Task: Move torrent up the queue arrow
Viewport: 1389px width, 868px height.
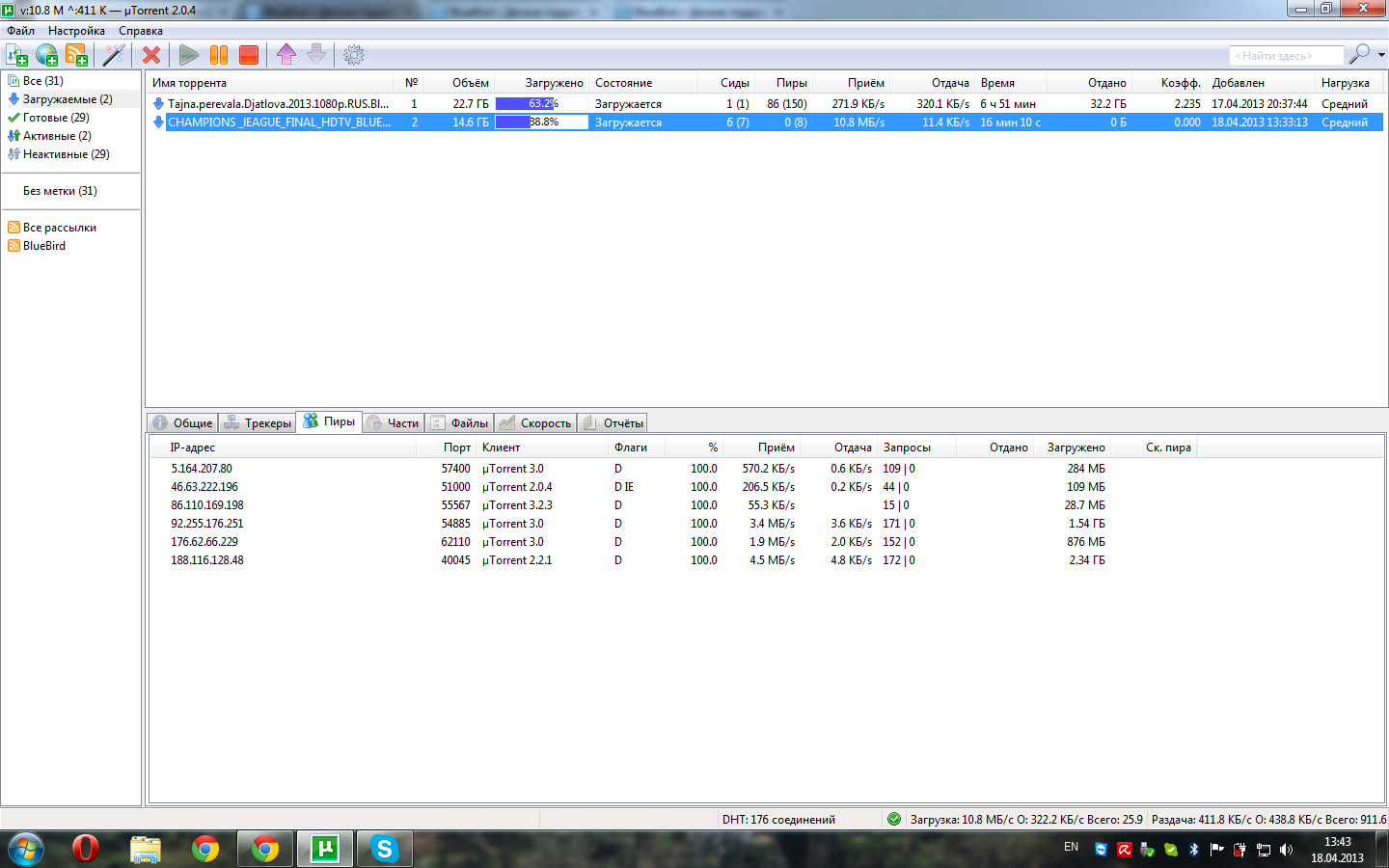Action: (x=286, y=55)
